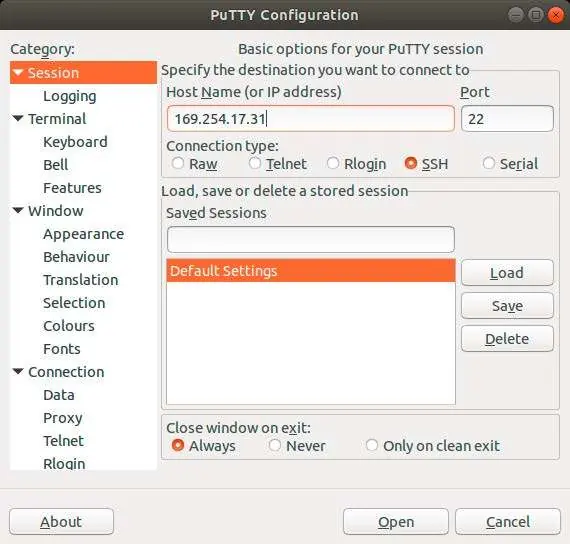Focus the Host Name input field

[311, 119]
